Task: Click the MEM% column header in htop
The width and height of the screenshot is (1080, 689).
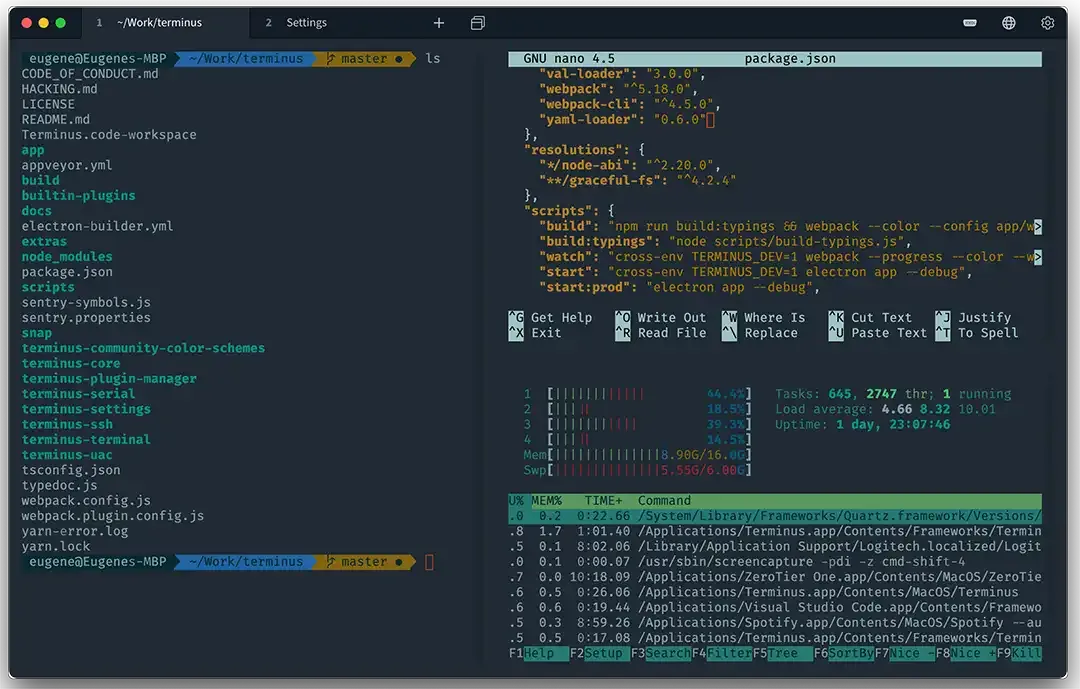Action: tap(546, 501)
